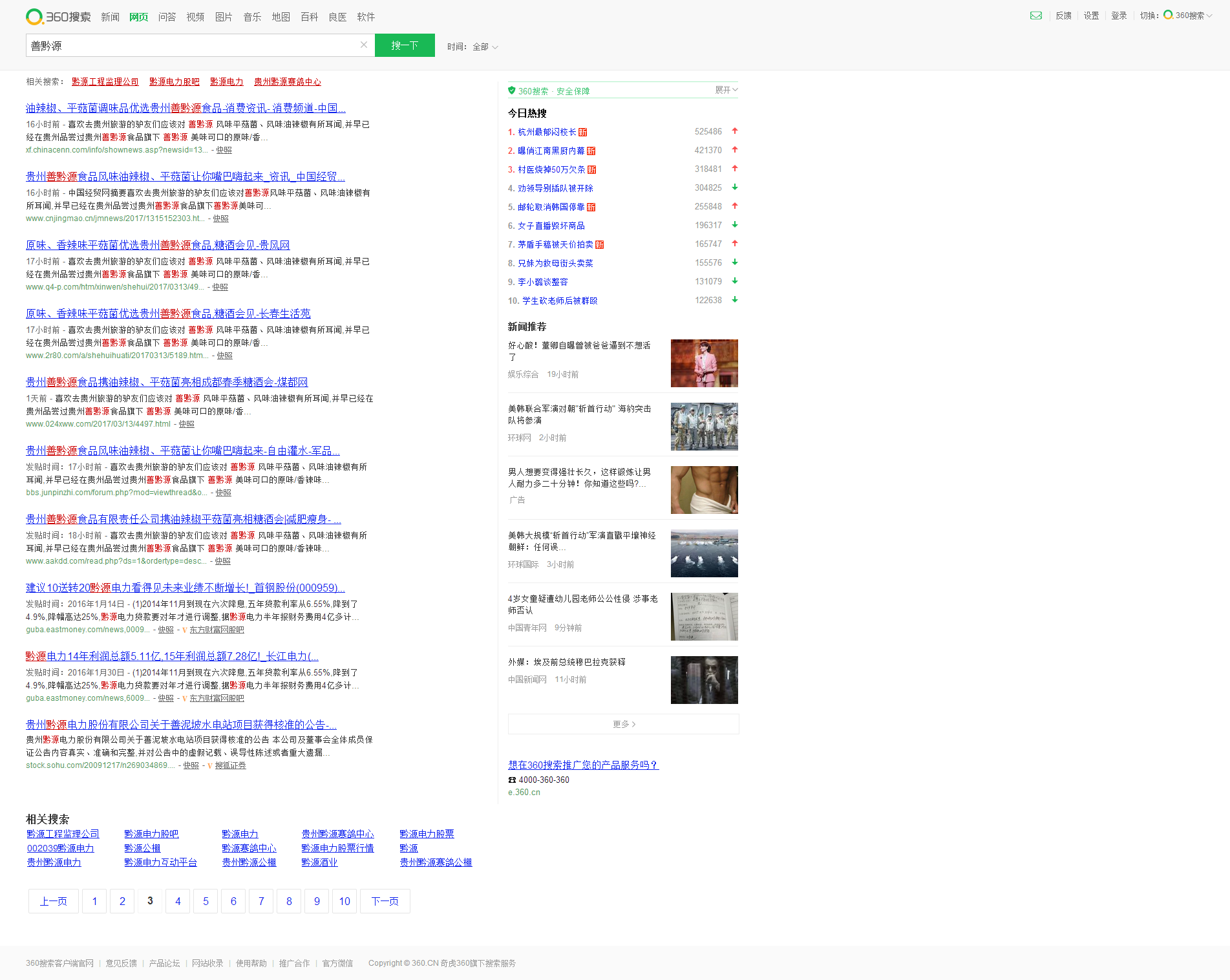Open result 油辣椒、平菇菌调味品优选贵州善黔源食品

186,108
